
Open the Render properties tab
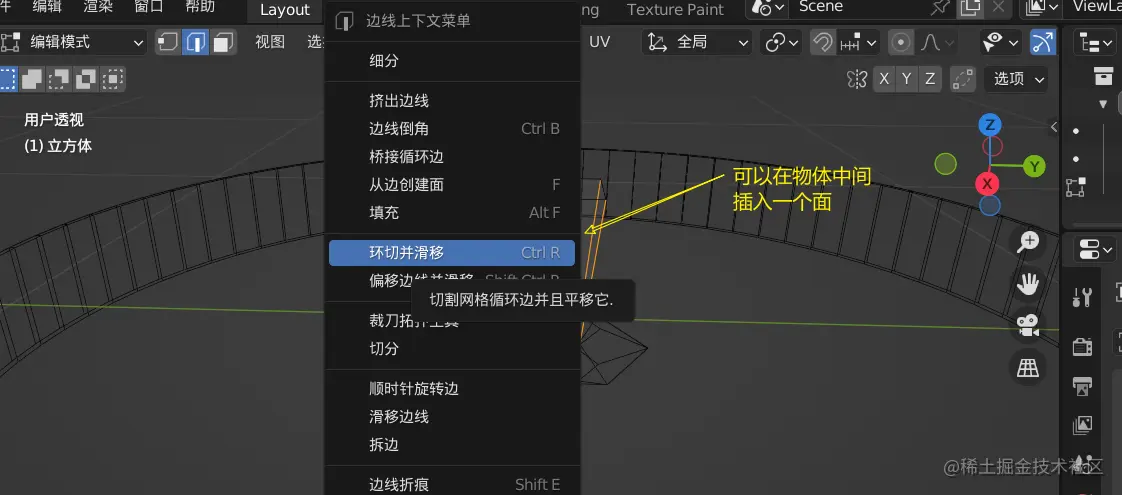point(1082,347)
